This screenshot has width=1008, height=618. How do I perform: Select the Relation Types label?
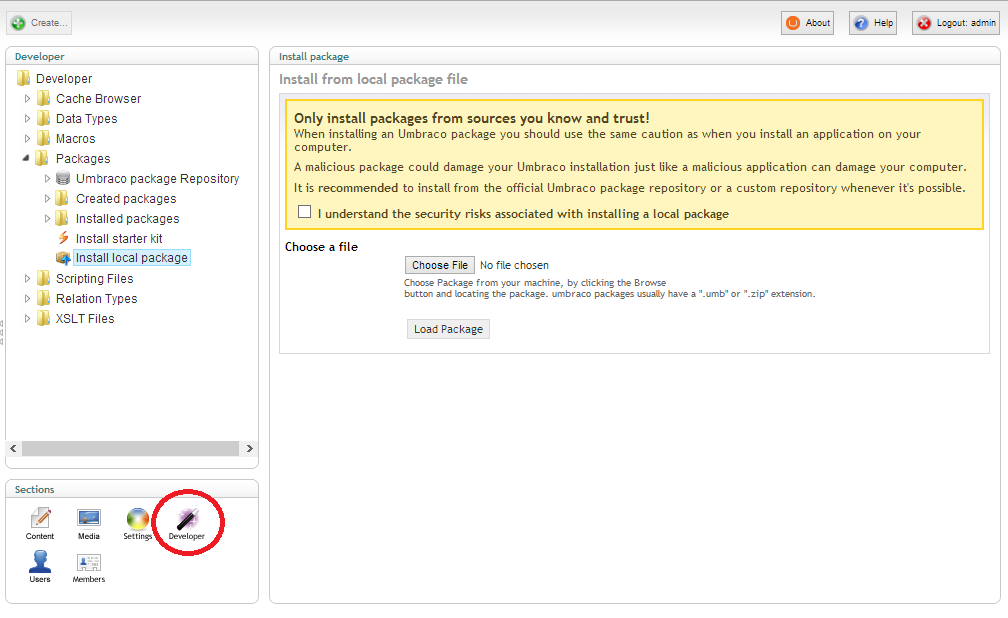[x=96, y=298]
